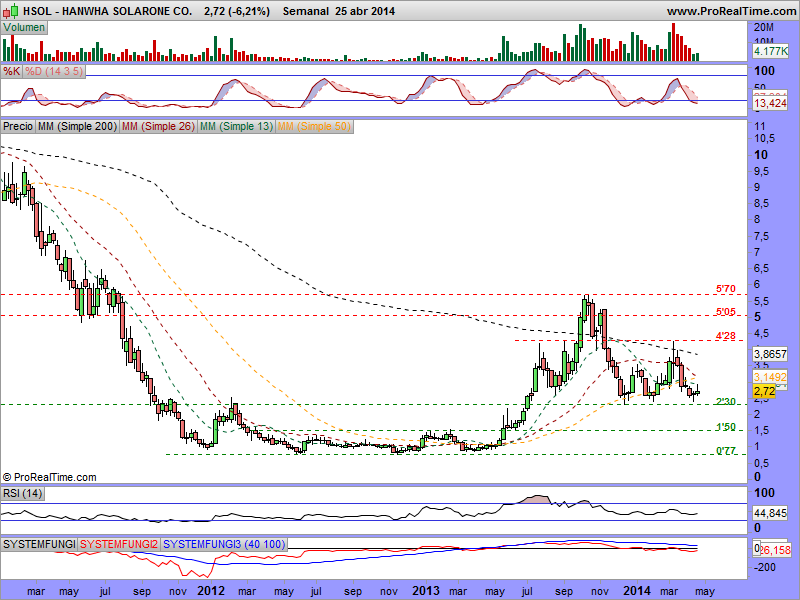Click the 13,424 stochastic value tag

click(770, 104)
